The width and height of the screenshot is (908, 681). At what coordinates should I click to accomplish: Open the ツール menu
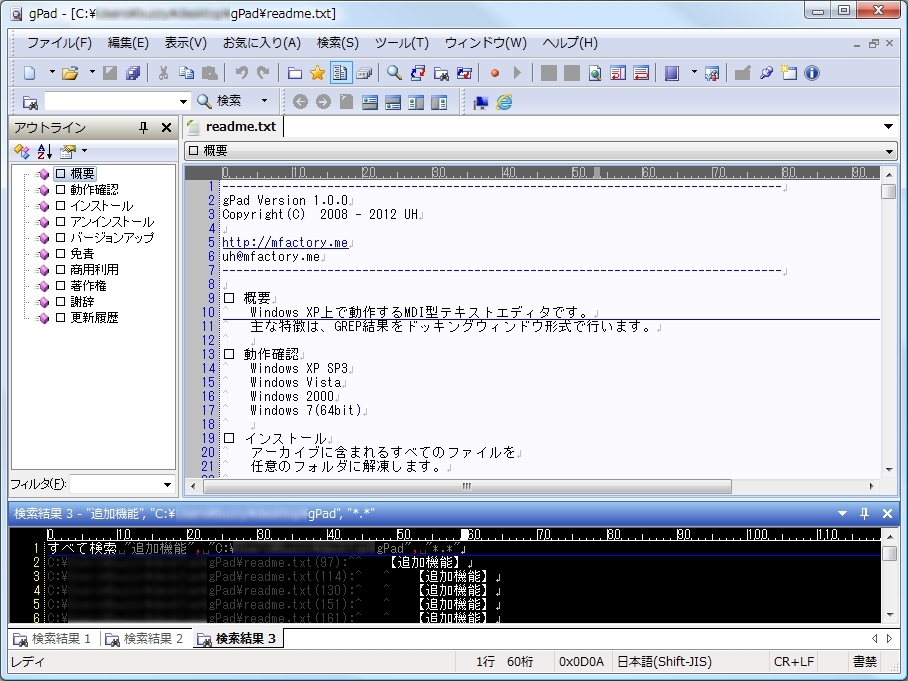[x=401, y=43]
